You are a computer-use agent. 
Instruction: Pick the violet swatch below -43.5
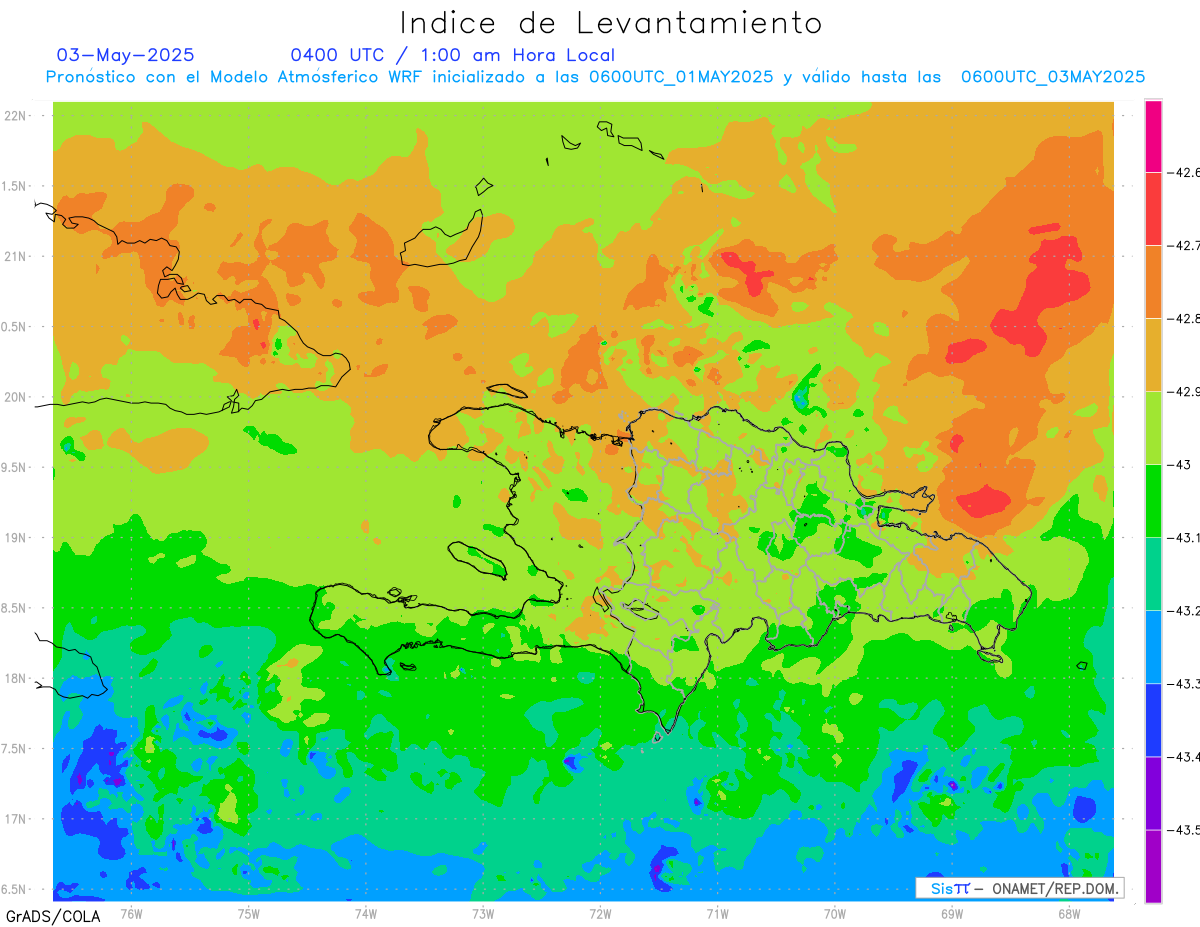click(1153, 866)
